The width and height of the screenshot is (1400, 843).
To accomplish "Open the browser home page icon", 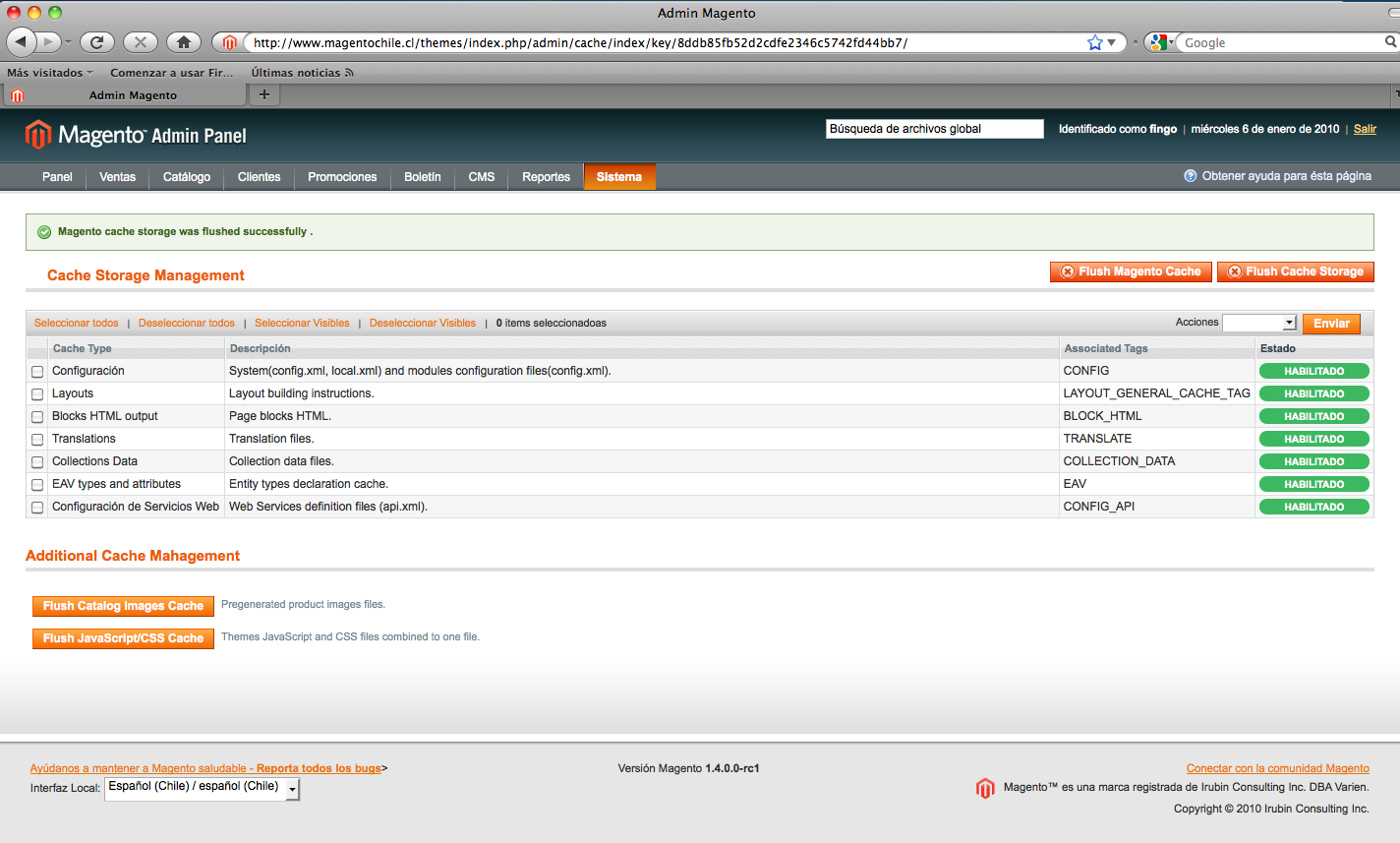I will [184, 42].
